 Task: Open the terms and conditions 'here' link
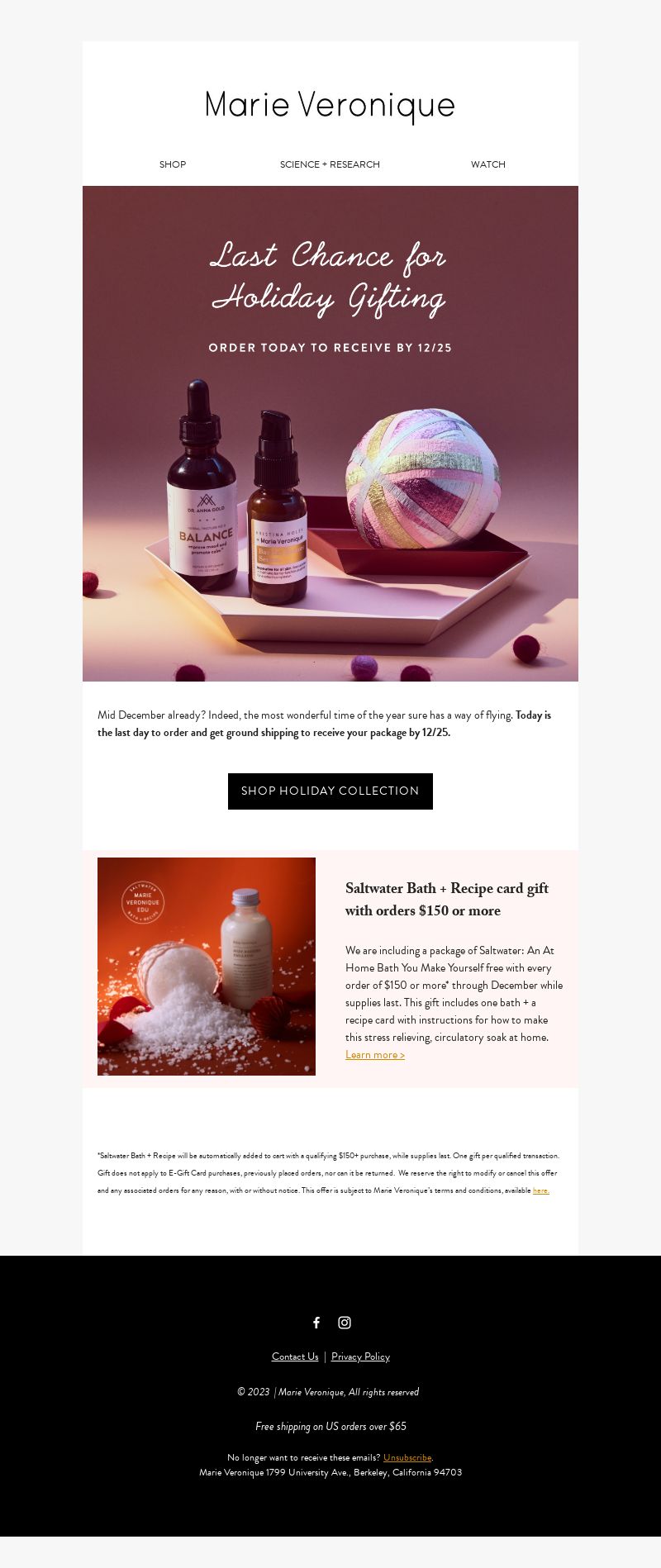tap(541, 1190)
